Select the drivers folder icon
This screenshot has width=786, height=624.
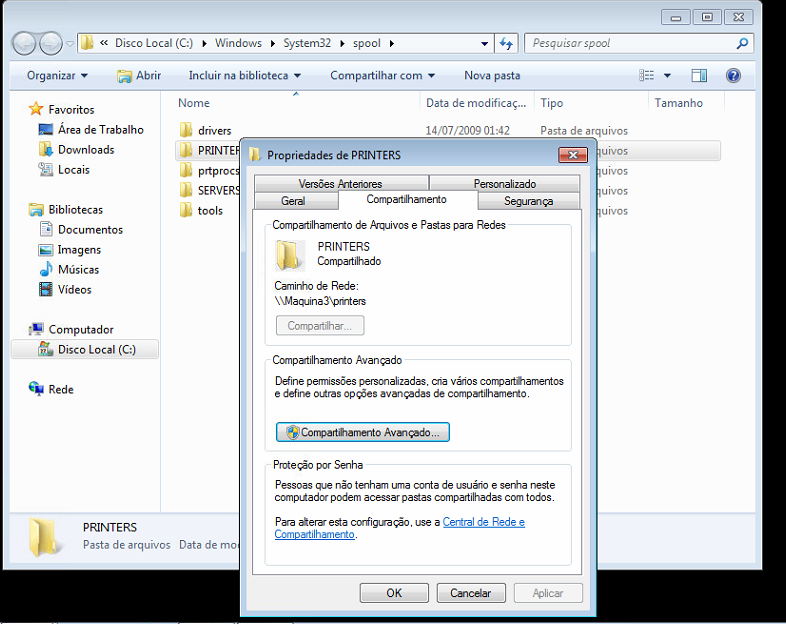tap(186, 130)
